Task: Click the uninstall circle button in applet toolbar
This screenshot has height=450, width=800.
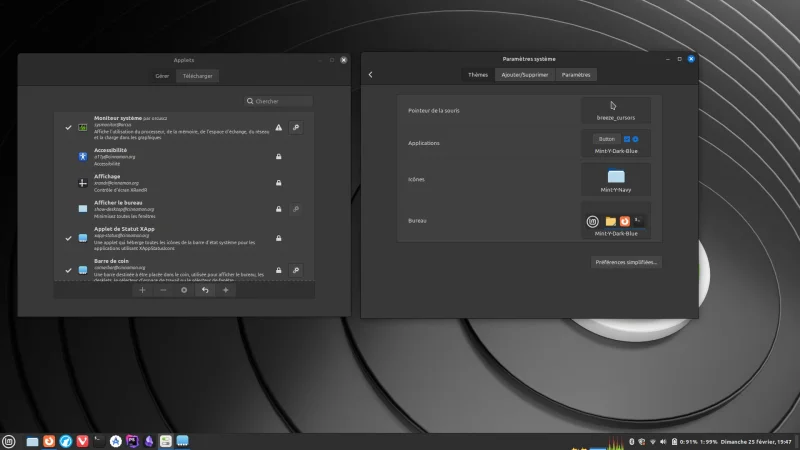Action: point(184,290)
